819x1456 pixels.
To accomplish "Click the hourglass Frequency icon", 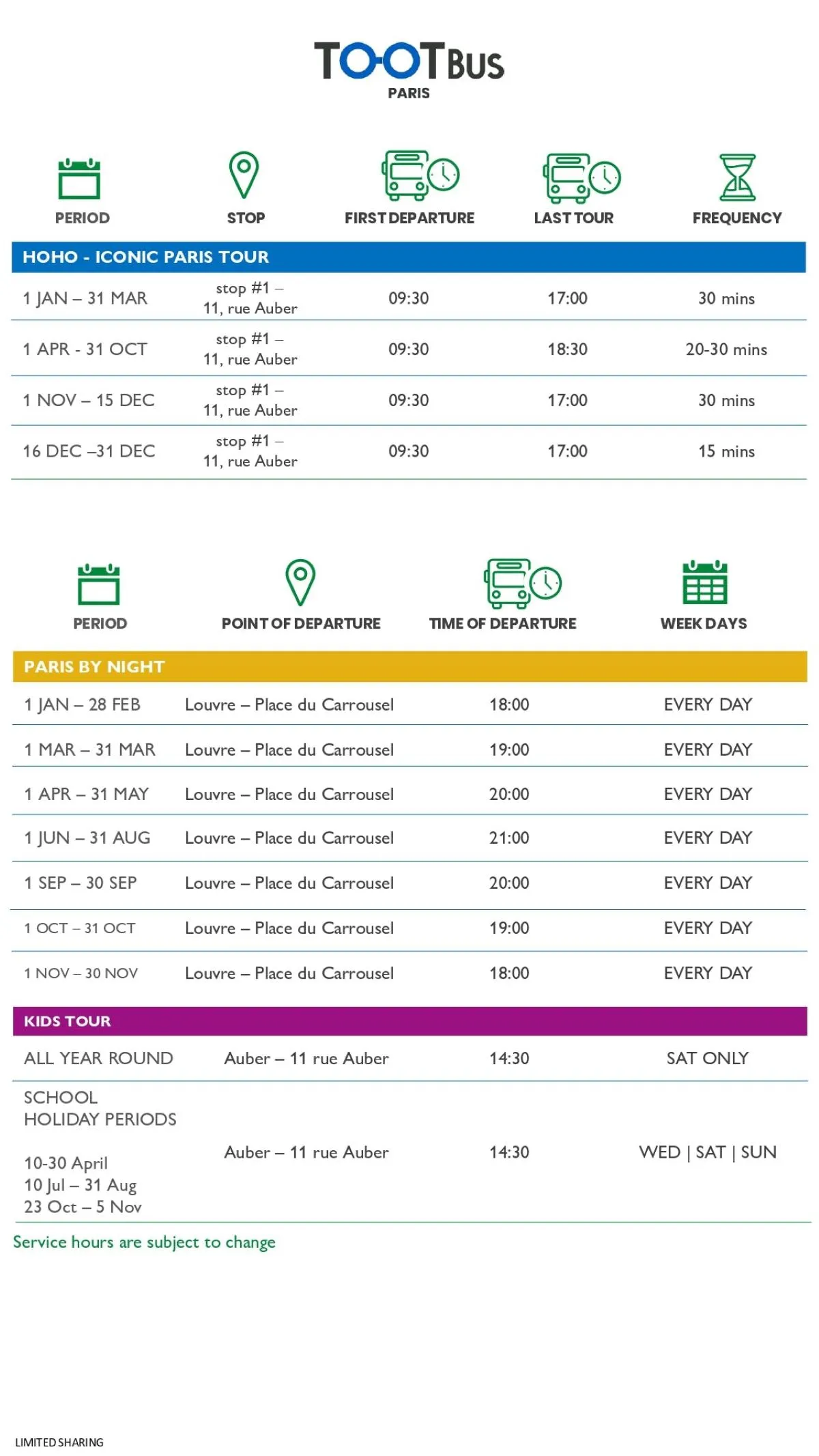I will click(738, 177).
